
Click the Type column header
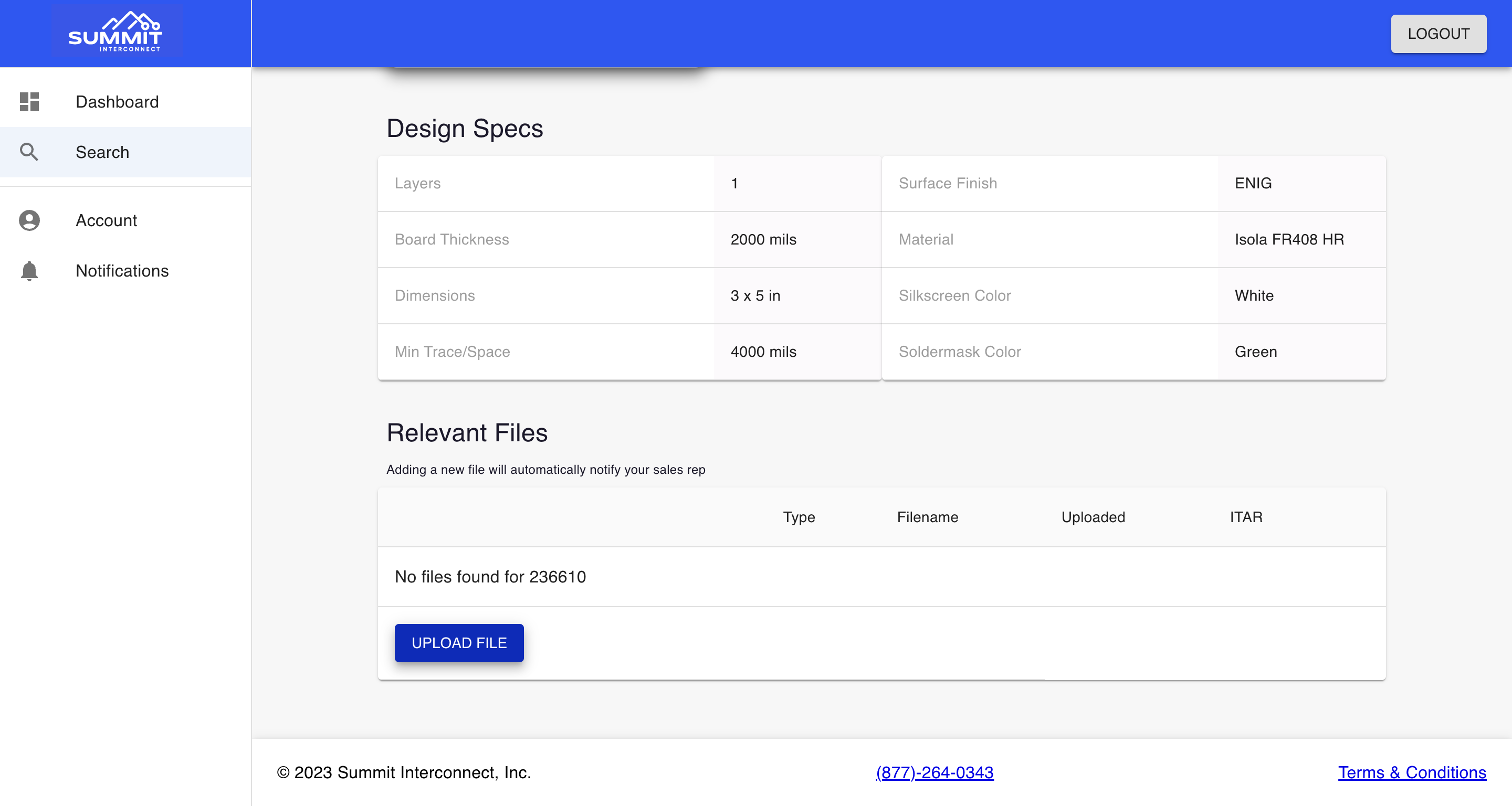[799, 517]
